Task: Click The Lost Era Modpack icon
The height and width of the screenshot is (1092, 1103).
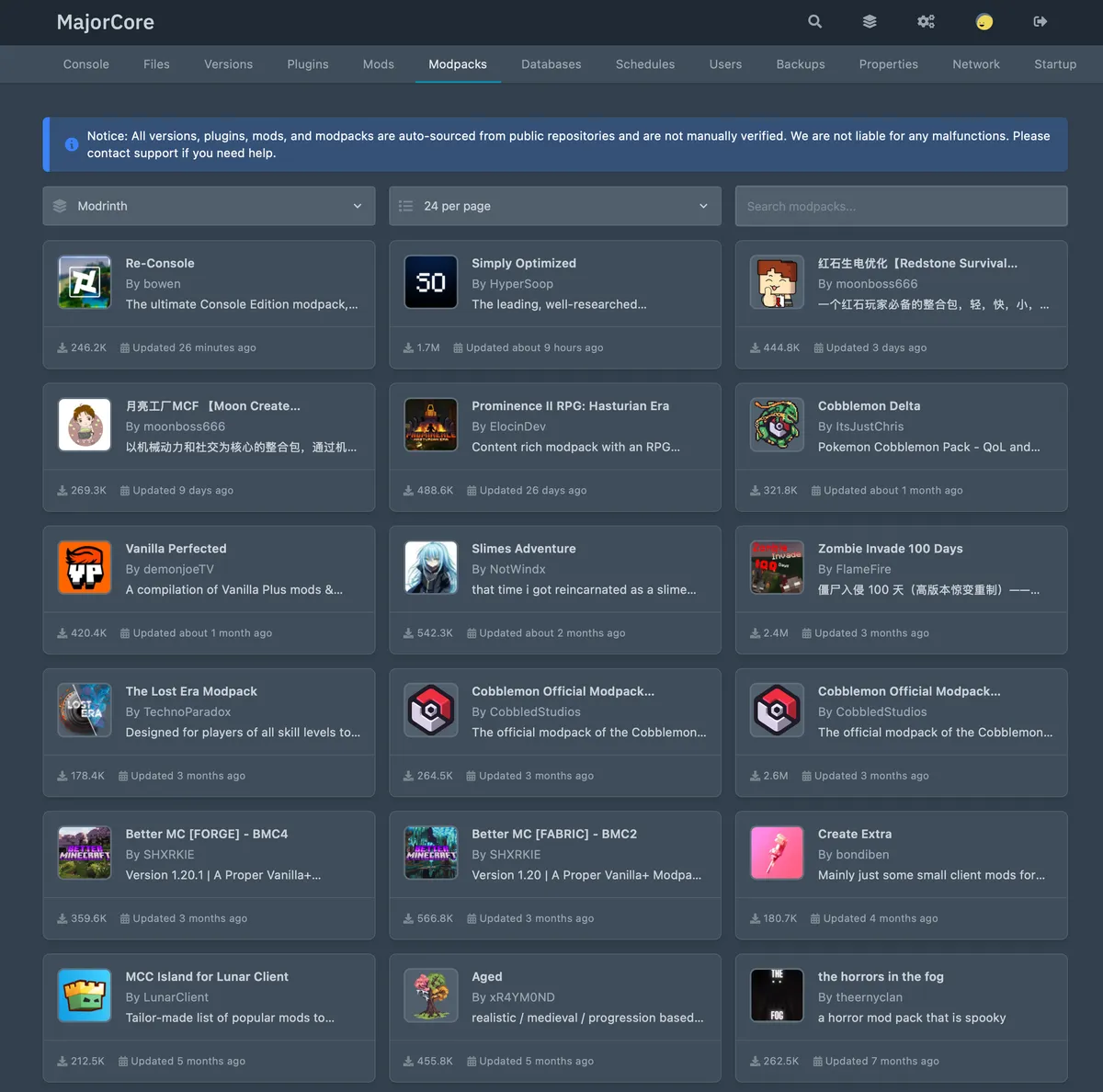Action: (x=85, y=710)
